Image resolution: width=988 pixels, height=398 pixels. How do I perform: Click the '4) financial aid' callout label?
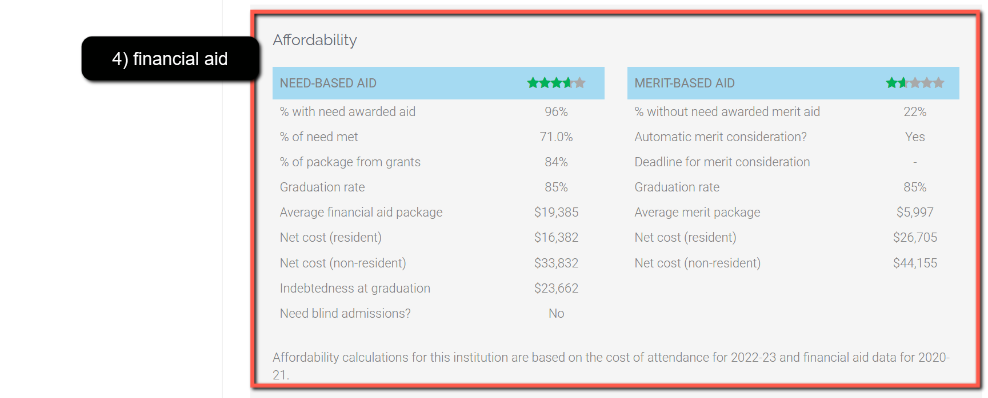tap(170, 59)
